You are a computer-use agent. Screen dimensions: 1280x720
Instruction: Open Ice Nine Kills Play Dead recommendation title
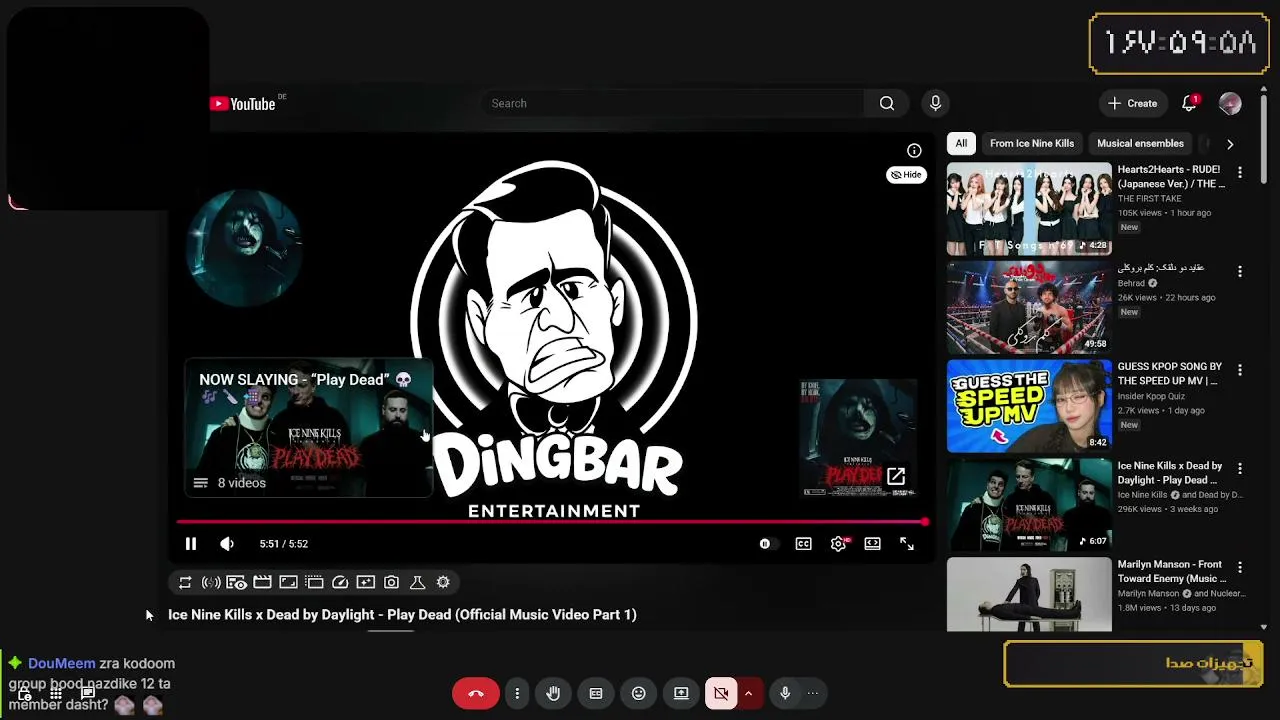pyautogui.click(x=1170, y=473)
